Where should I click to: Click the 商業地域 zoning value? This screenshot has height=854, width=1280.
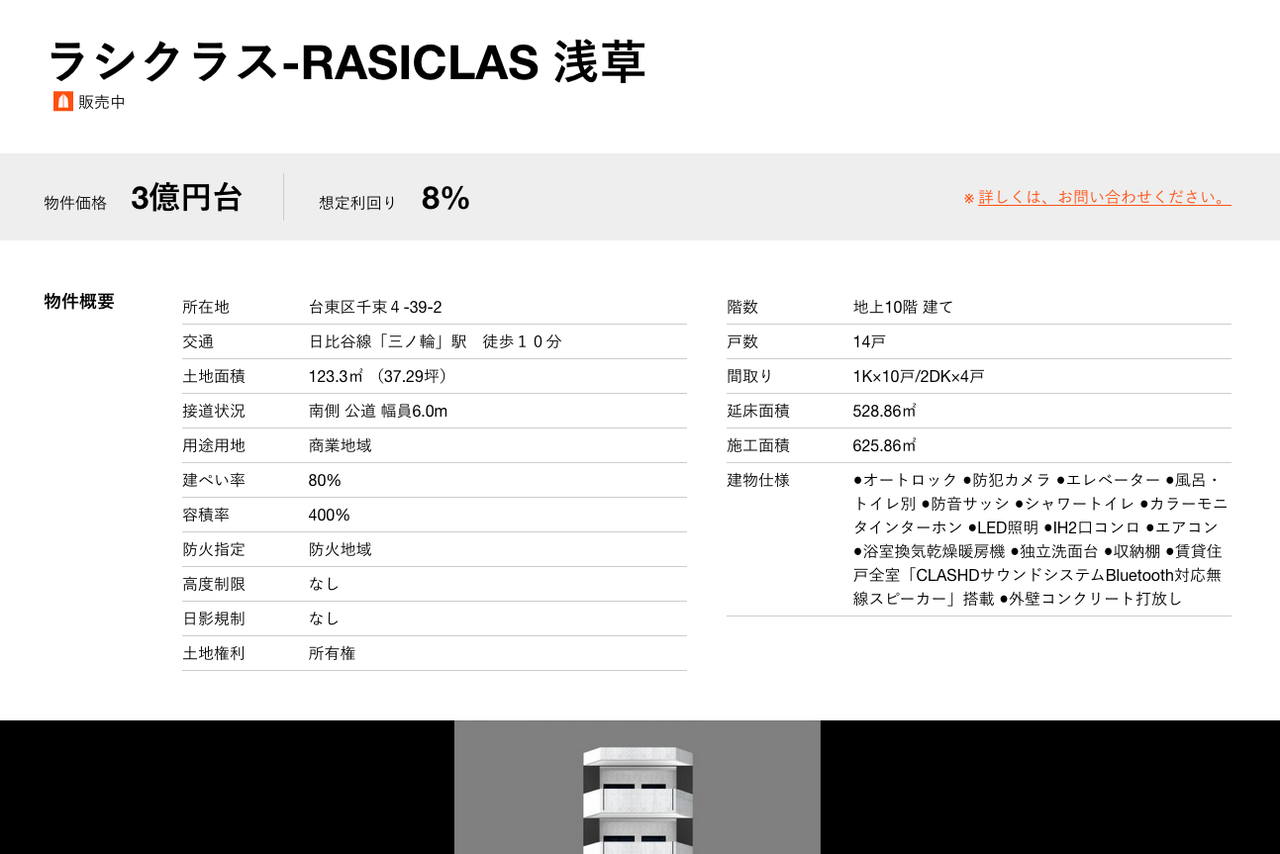340,445
